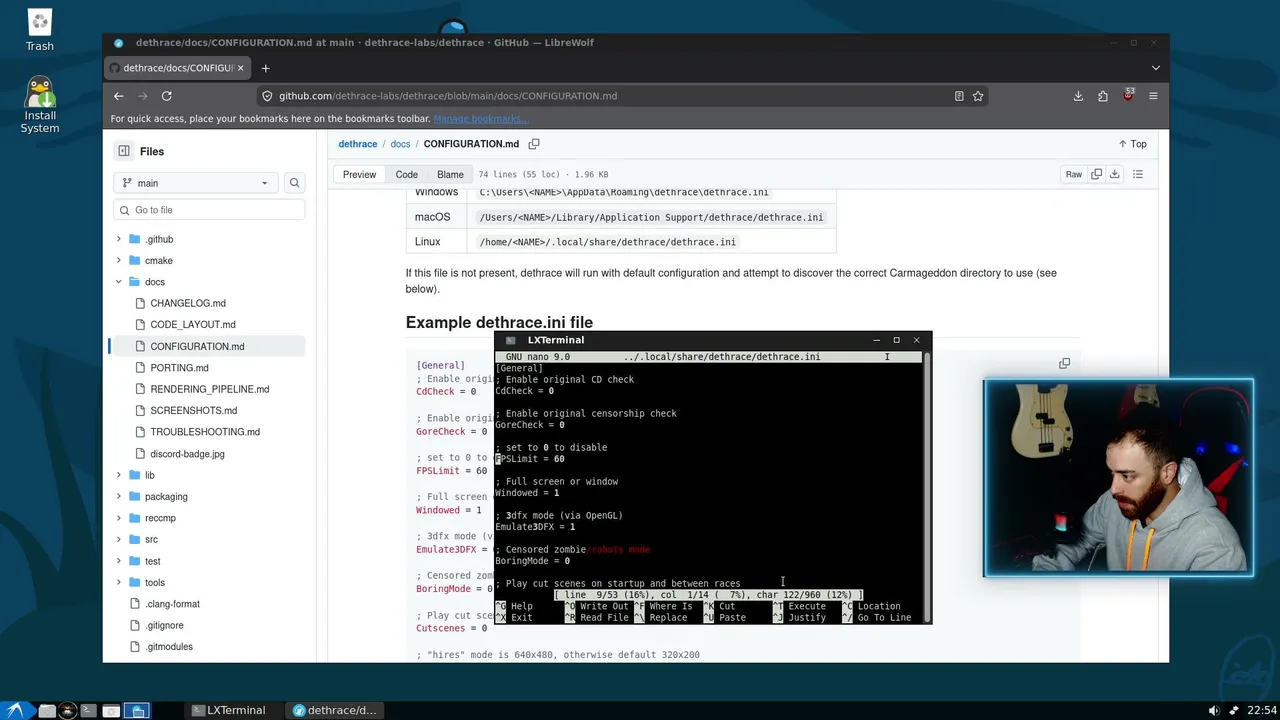
Task: Copy the file path beside CONFIGURATION.md breadcrumb
Action: [x=534, y=144]
